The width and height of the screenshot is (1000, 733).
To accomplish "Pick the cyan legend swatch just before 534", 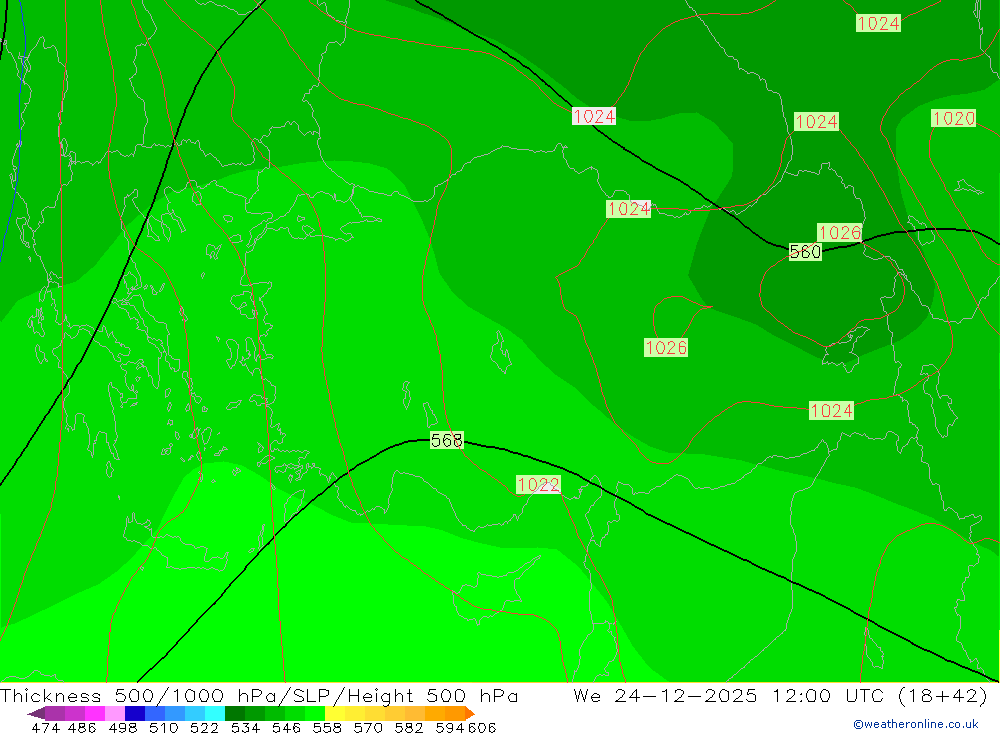I will point(215,713).
